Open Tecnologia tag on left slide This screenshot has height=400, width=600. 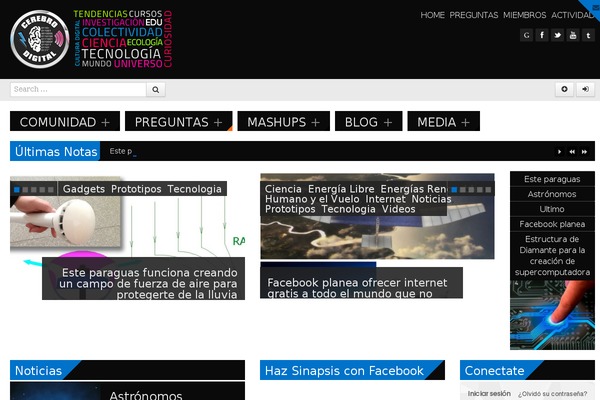(194, 189)
